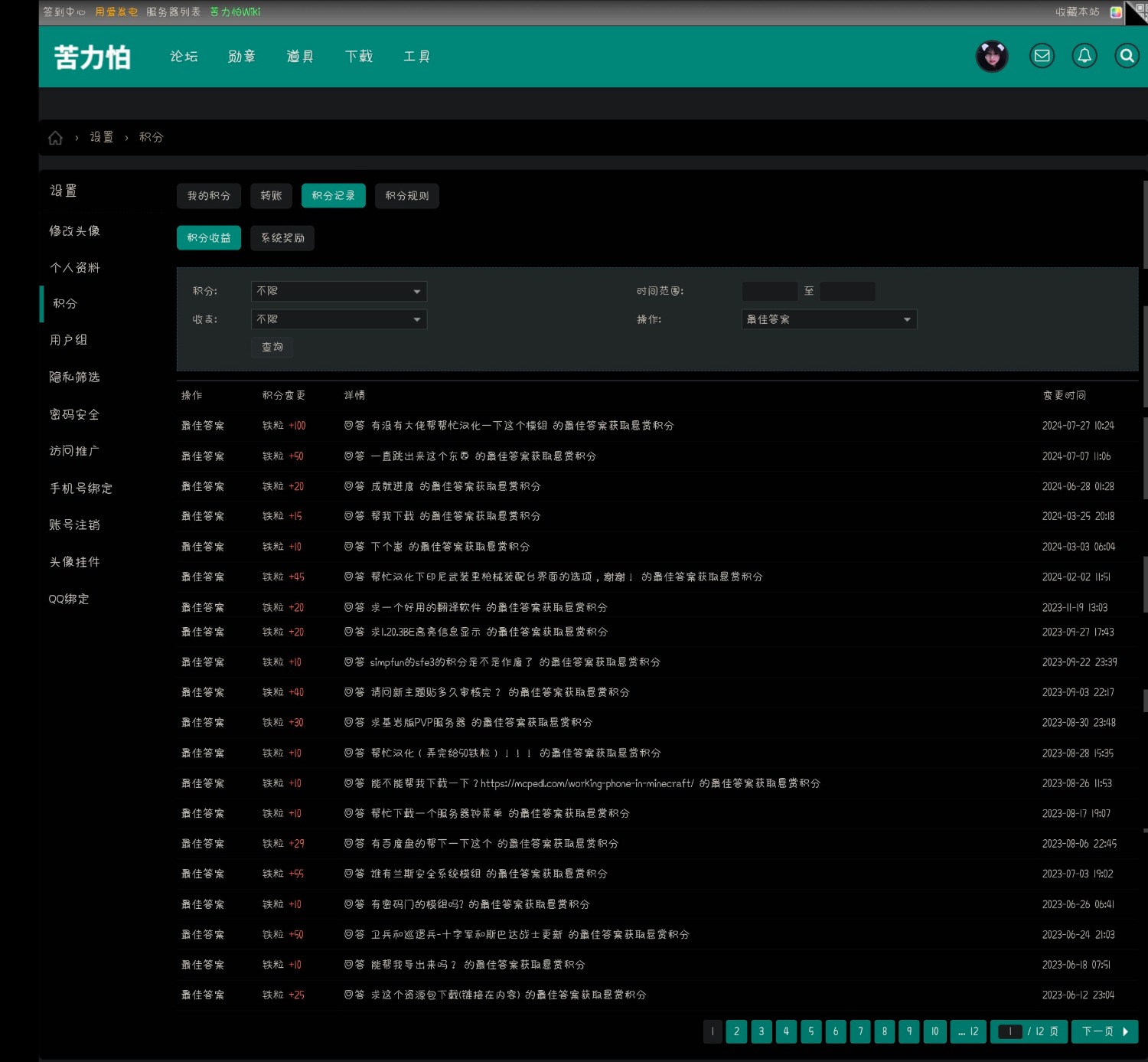Click the home icon in the breadcrumb
Viewport: 1148px width, 1062px height.
click(55, 138)
